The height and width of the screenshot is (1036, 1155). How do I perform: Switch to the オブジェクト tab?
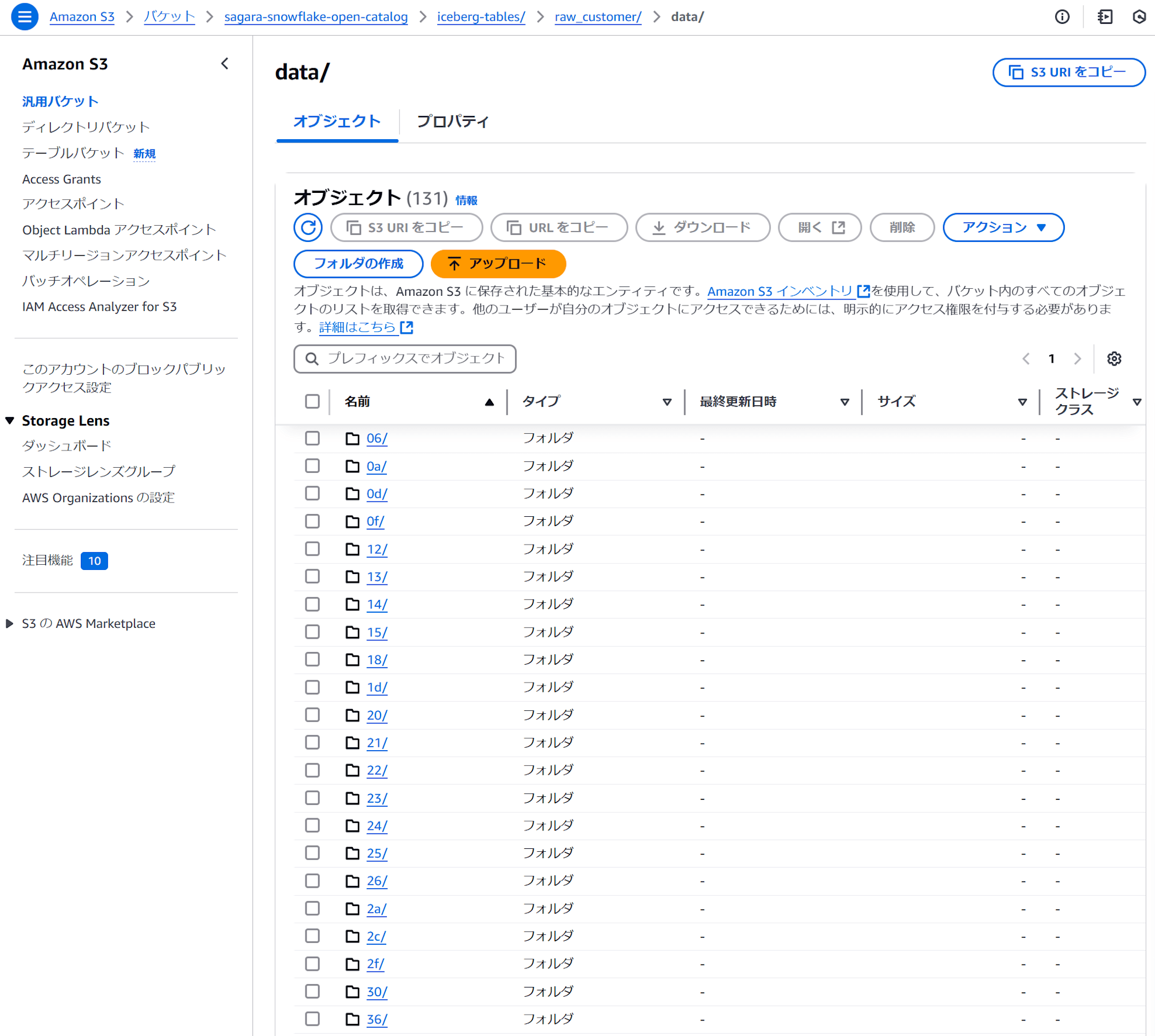pyautogui.click(x=337, y=121)
